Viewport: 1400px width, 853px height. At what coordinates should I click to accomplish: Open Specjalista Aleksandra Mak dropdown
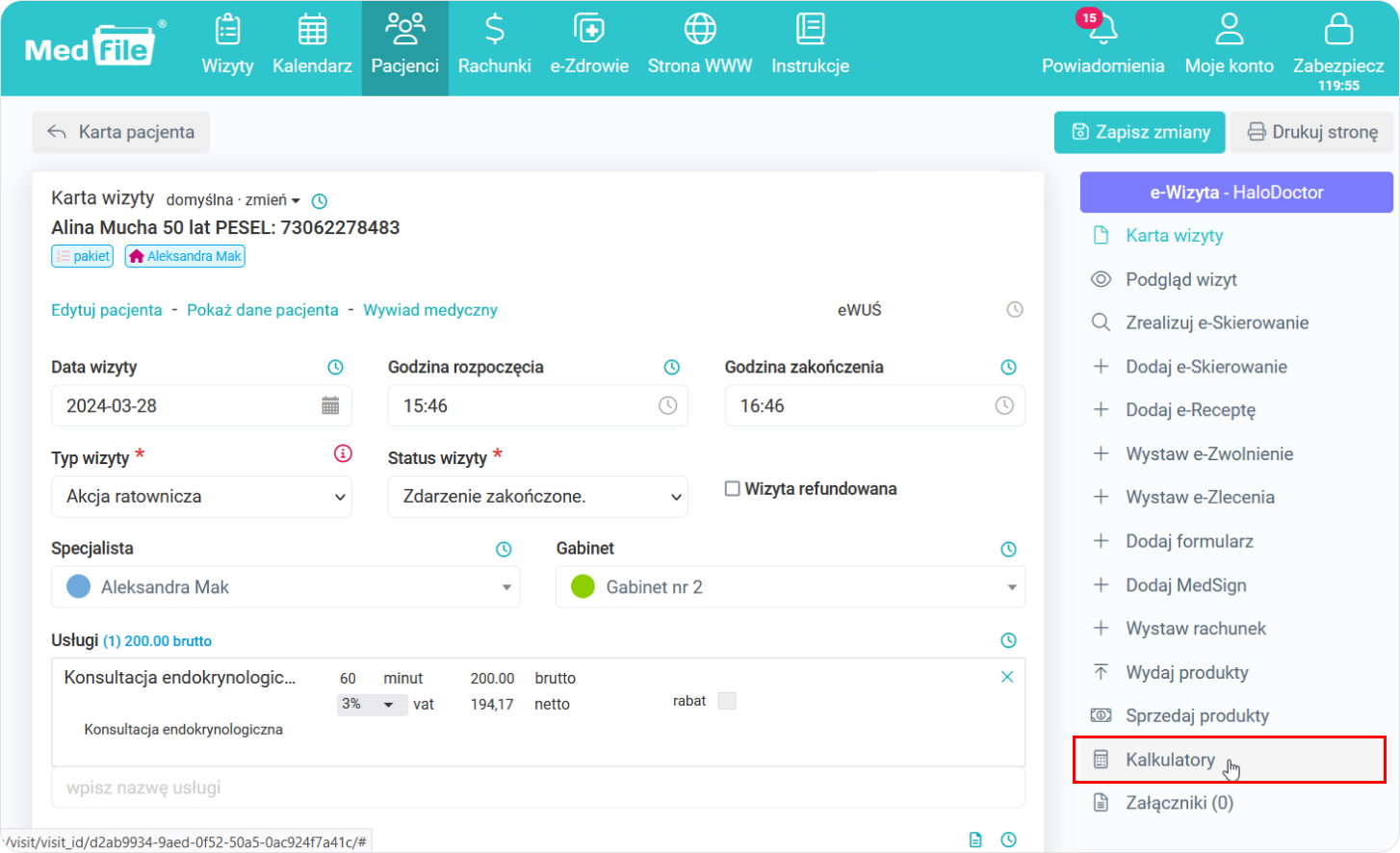[x=285, y=587]
